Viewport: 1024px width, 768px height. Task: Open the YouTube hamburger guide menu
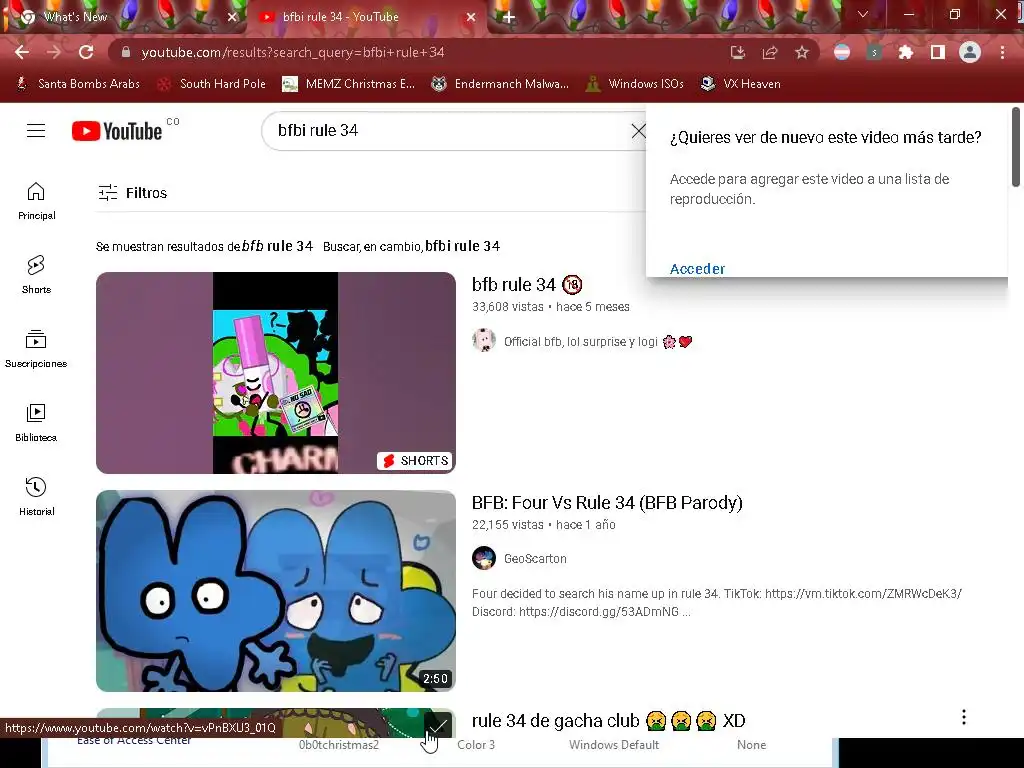point(36,131)
